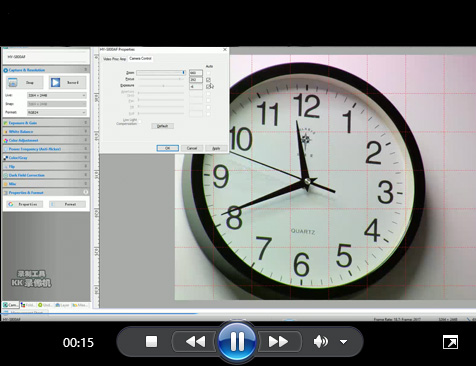Rewind using the double left arrows
This screenshot has height=366, width=476.
pyautogui.click(x=195, y=342)
